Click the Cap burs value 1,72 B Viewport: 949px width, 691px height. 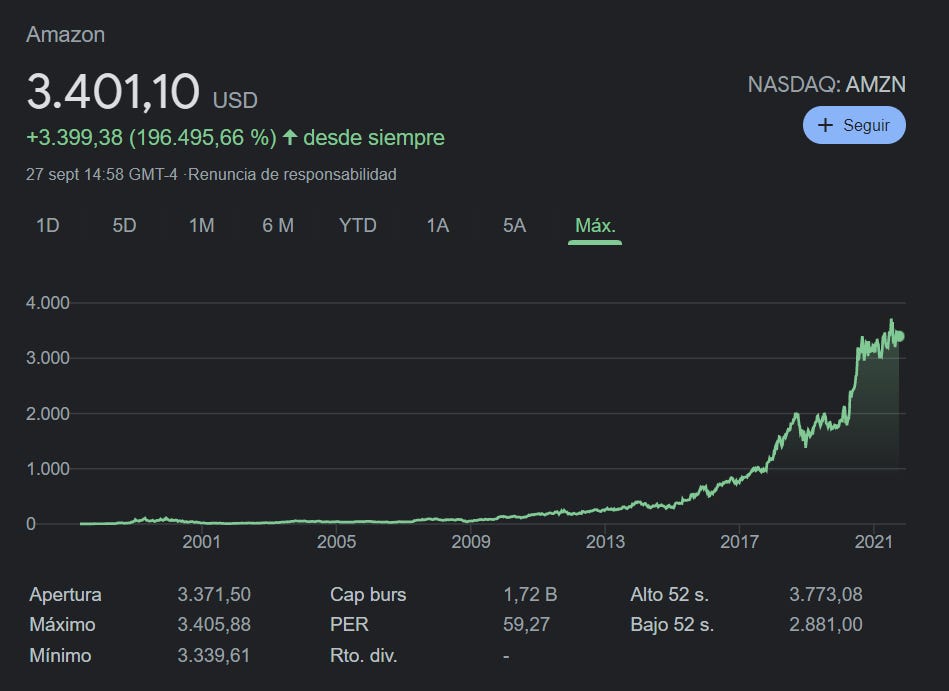pos(530,594)
